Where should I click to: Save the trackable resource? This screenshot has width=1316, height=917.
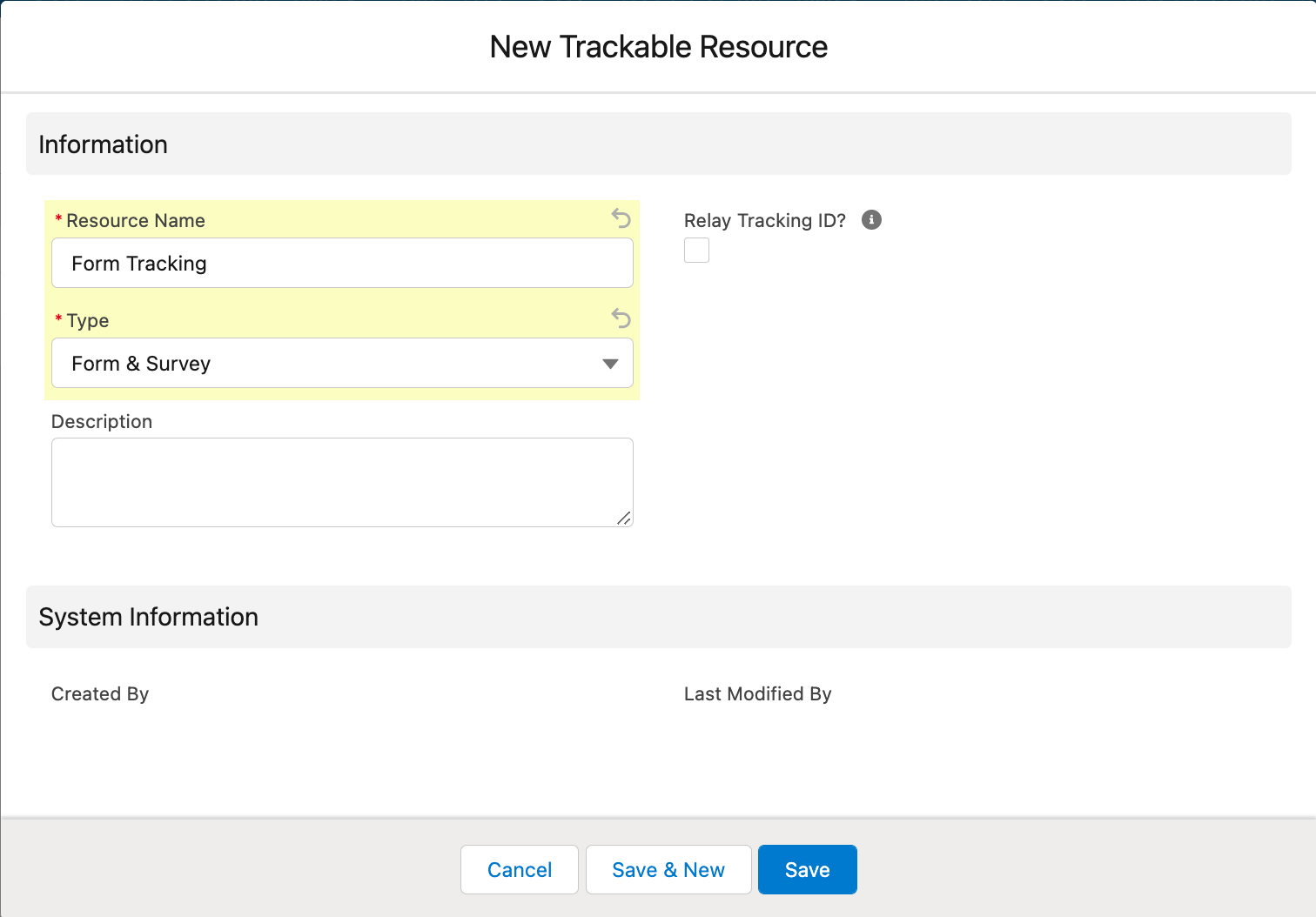click(x=808, y=869)
